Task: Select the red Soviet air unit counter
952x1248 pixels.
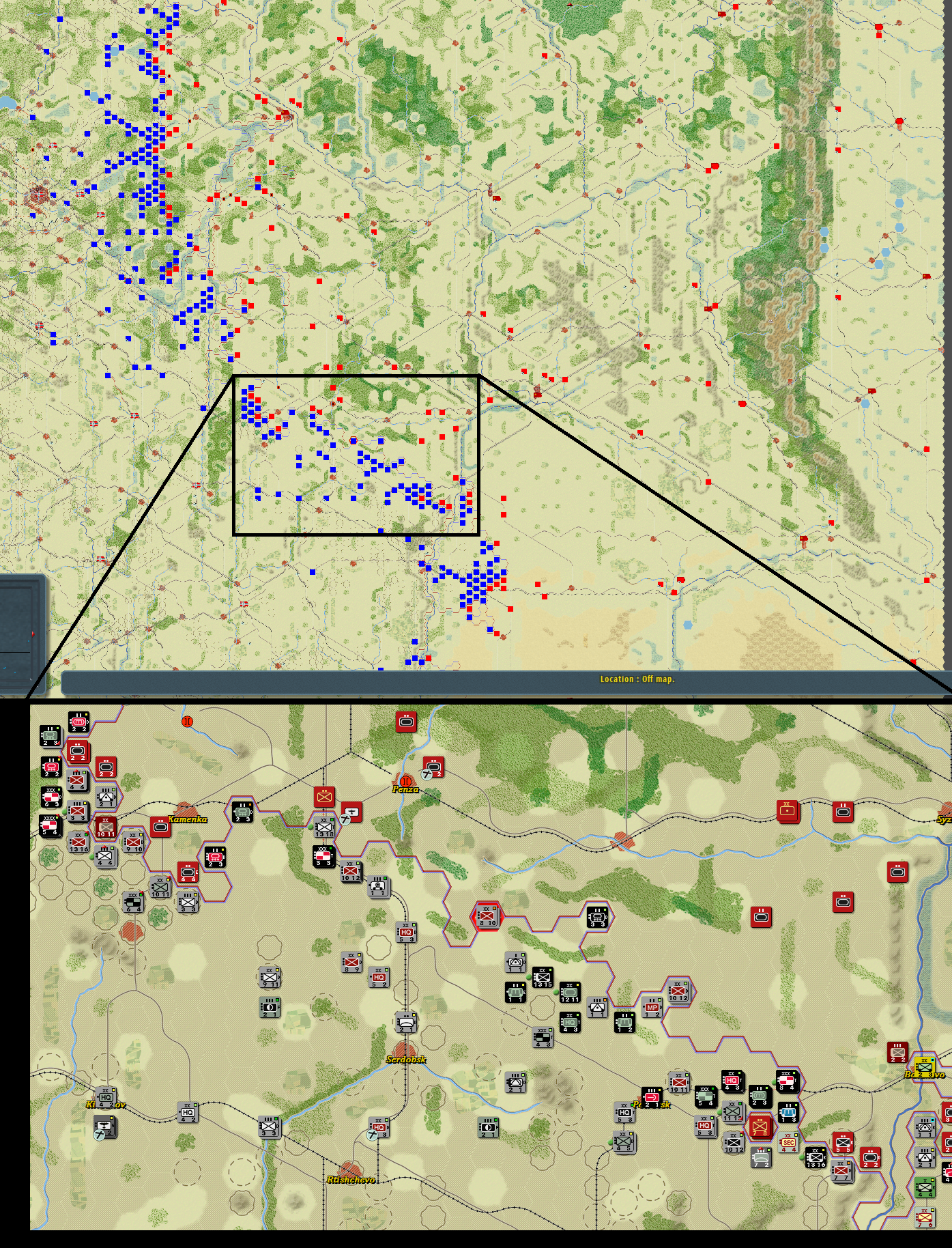Action: 351,811
